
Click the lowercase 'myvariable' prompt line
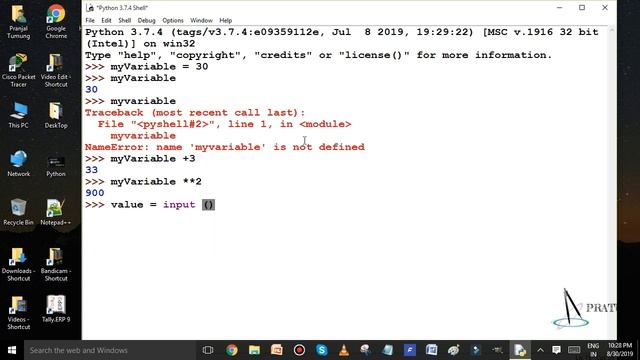[x=143, y=101]
